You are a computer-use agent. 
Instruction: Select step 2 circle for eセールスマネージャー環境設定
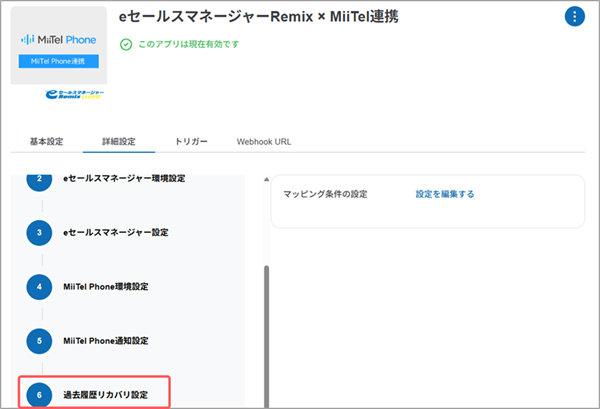click(x=39, y=181)
